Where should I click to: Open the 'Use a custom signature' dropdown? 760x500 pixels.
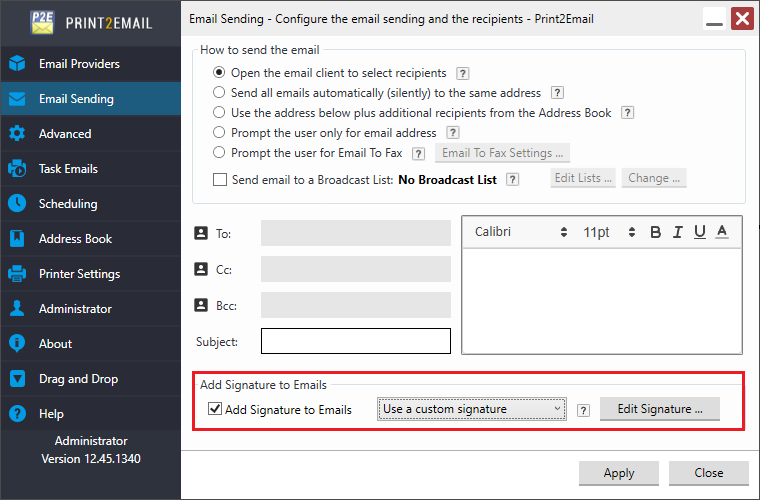pyautogui.click(x=473, y=409)
